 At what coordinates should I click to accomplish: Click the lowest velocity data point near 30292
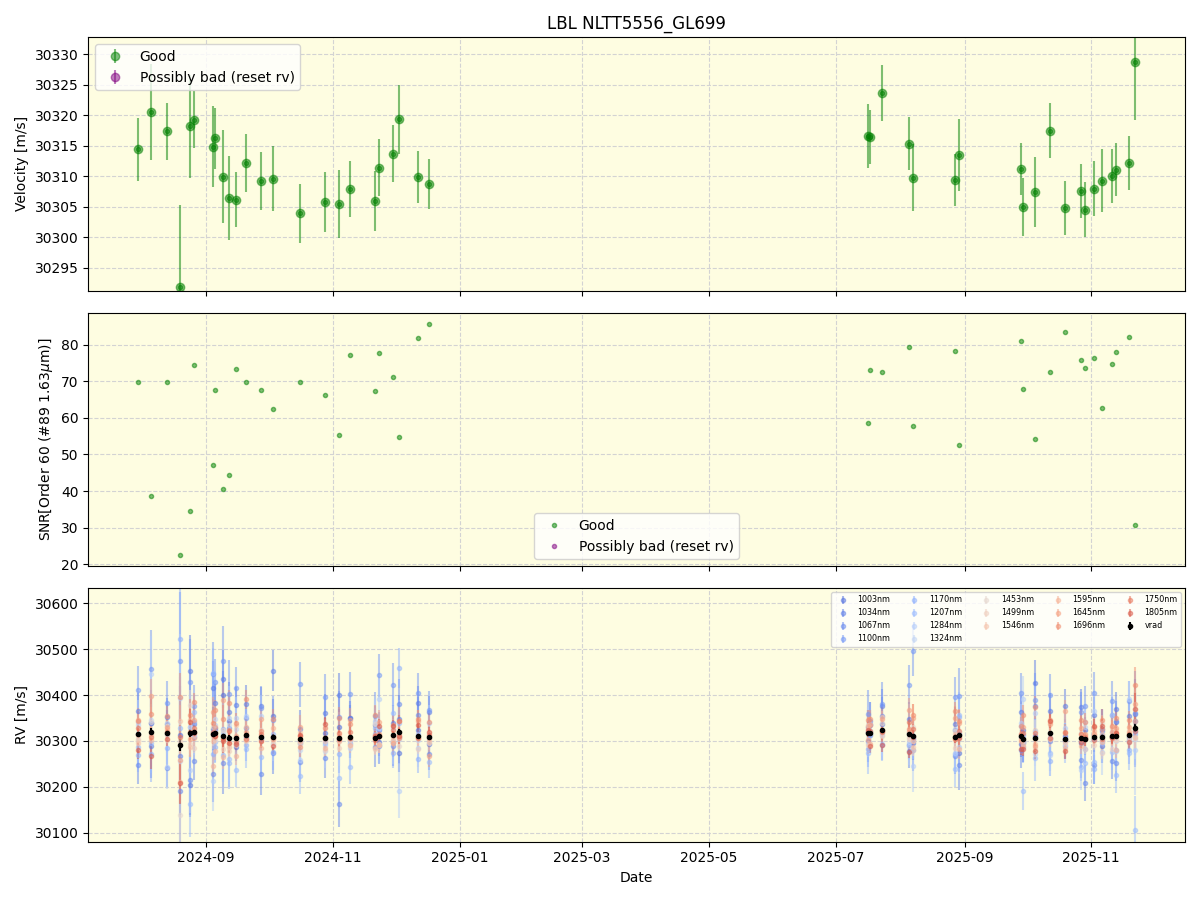click(180, 288)
